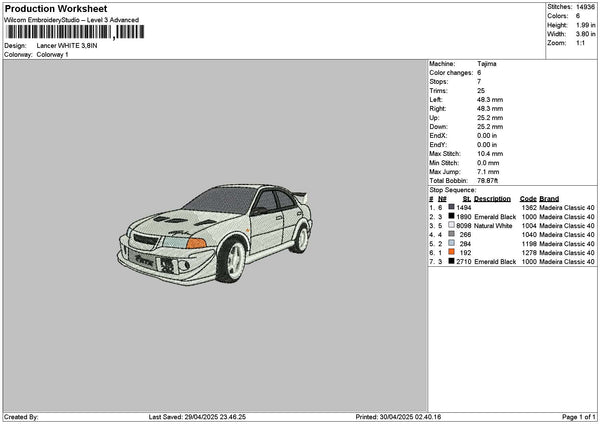Select the Emerald Black swatch in row 2
Screen dimensions: 600x424
(x=452, y=216)
